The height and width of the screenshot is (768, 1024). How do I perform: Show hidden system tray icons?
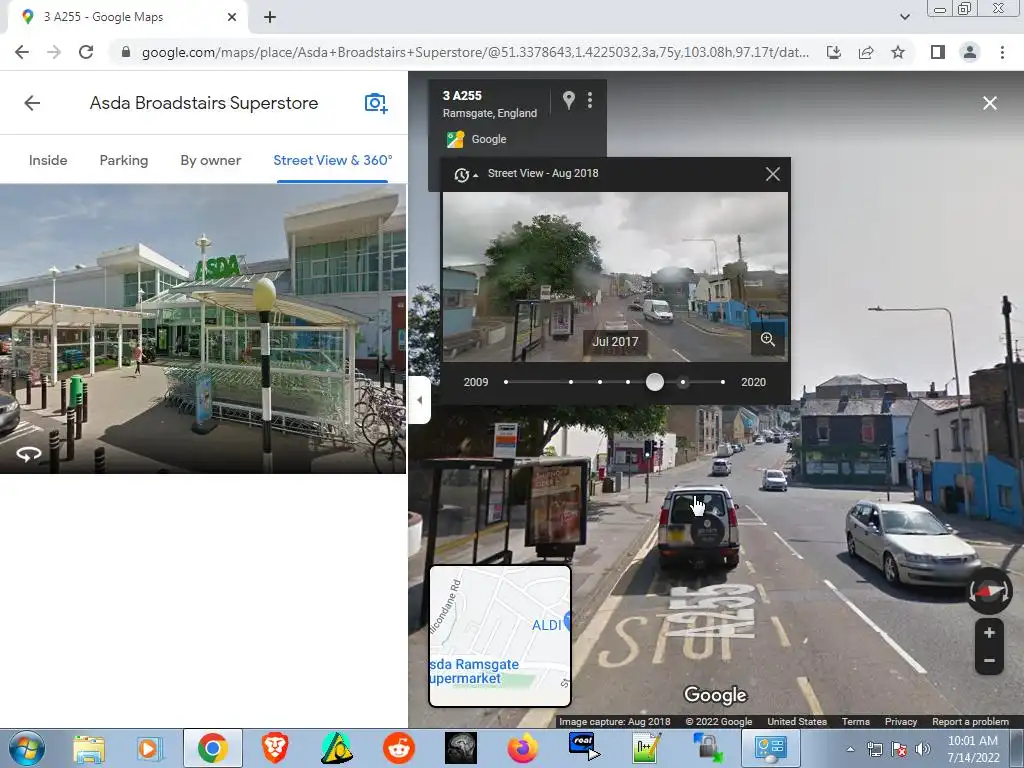point(850,749)
